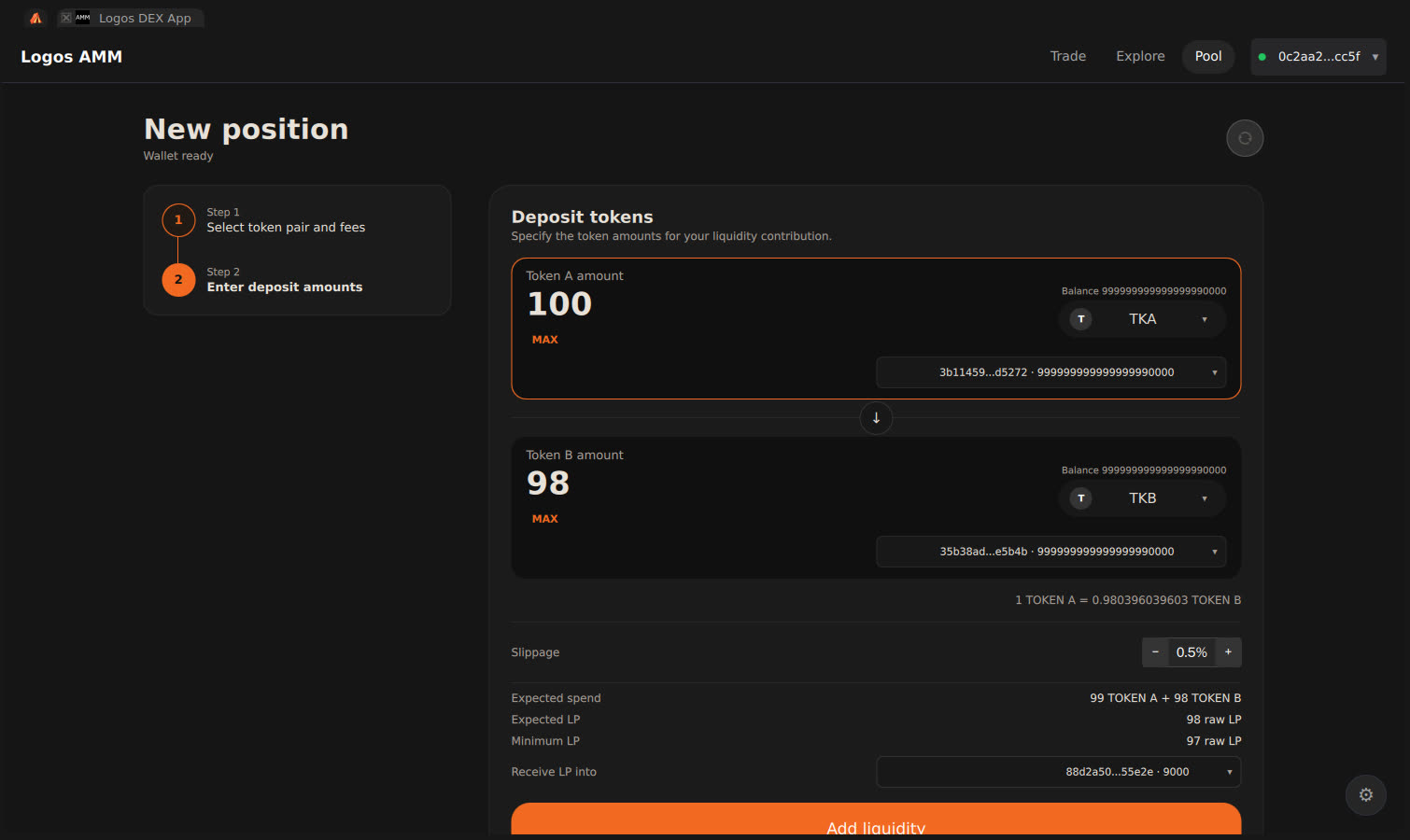Expand the 35b38ad...e5b4b account dropdown
Image resolution: width=1410 pixels, height=840 pixels.
[1051, 552]
